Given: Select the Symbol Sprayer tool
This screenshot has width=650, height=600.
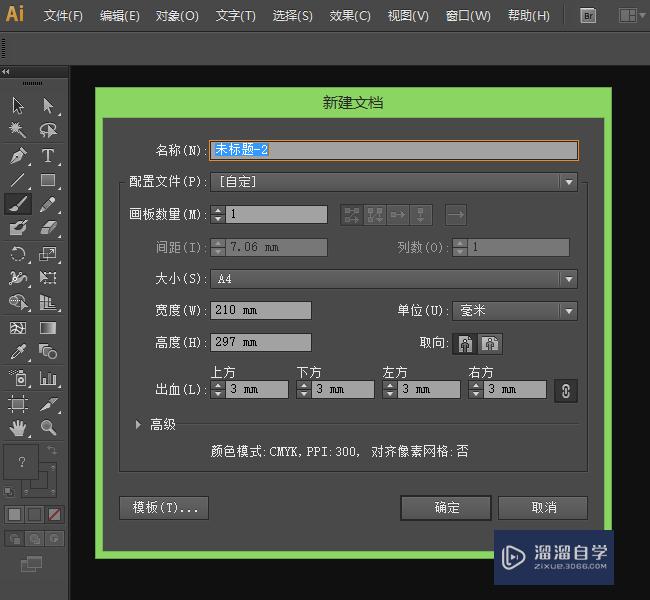Looking at the screenshot, I should pyautogui.click(x=18, y=377).
